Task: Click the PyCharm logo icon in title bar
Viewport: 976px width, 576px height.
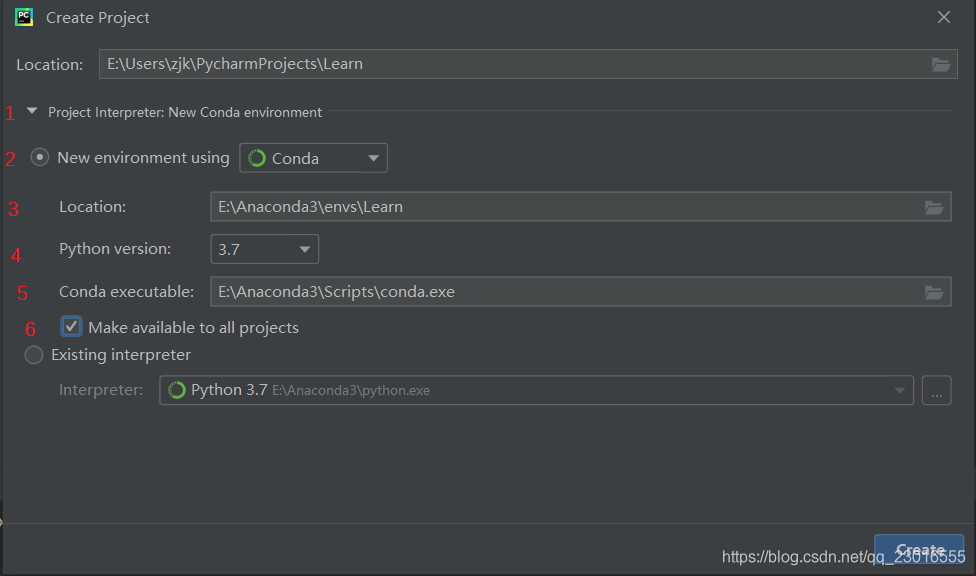Action: [x=24, y=17]
